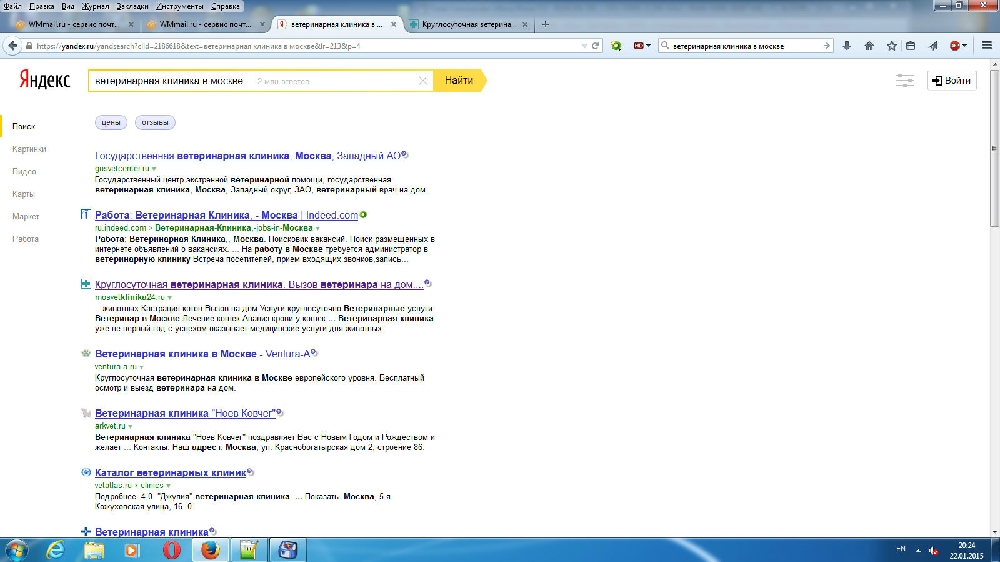This screenshot has width=1000, height=562.
Task: Open the URL history dropdown arrow
Action: click(x=584, y=46)
